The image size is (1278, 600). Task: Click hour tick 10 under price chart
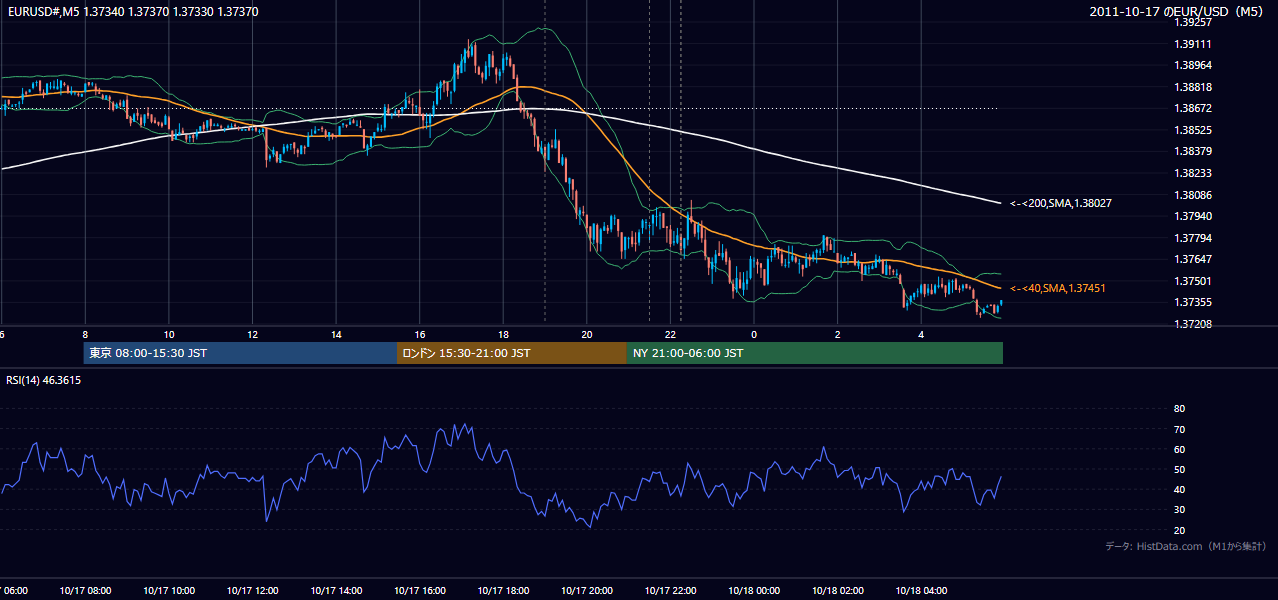tap(169, 335)
